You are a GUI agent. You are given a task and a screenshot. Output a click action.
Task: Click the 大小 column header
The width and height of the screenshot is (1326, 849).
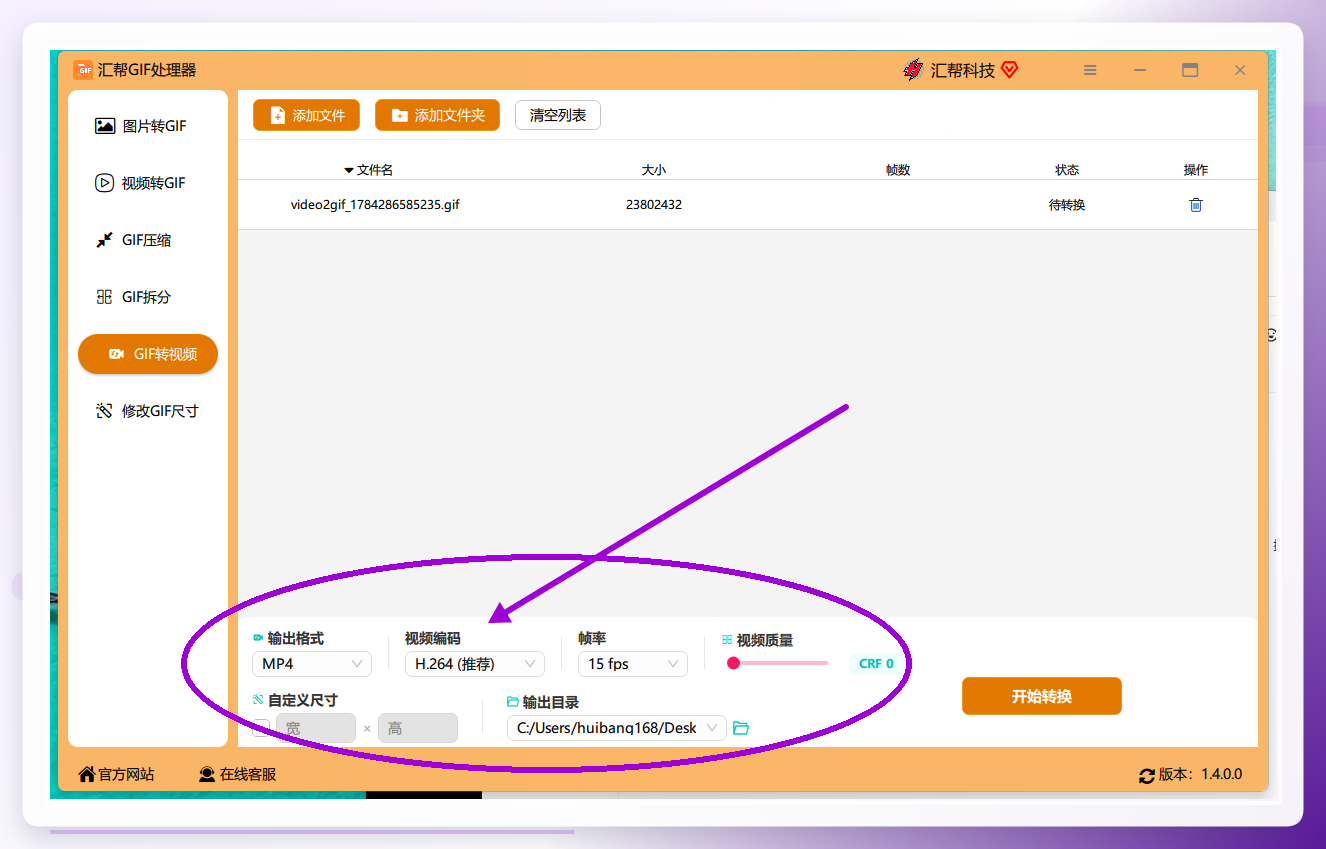click(654, 170)
